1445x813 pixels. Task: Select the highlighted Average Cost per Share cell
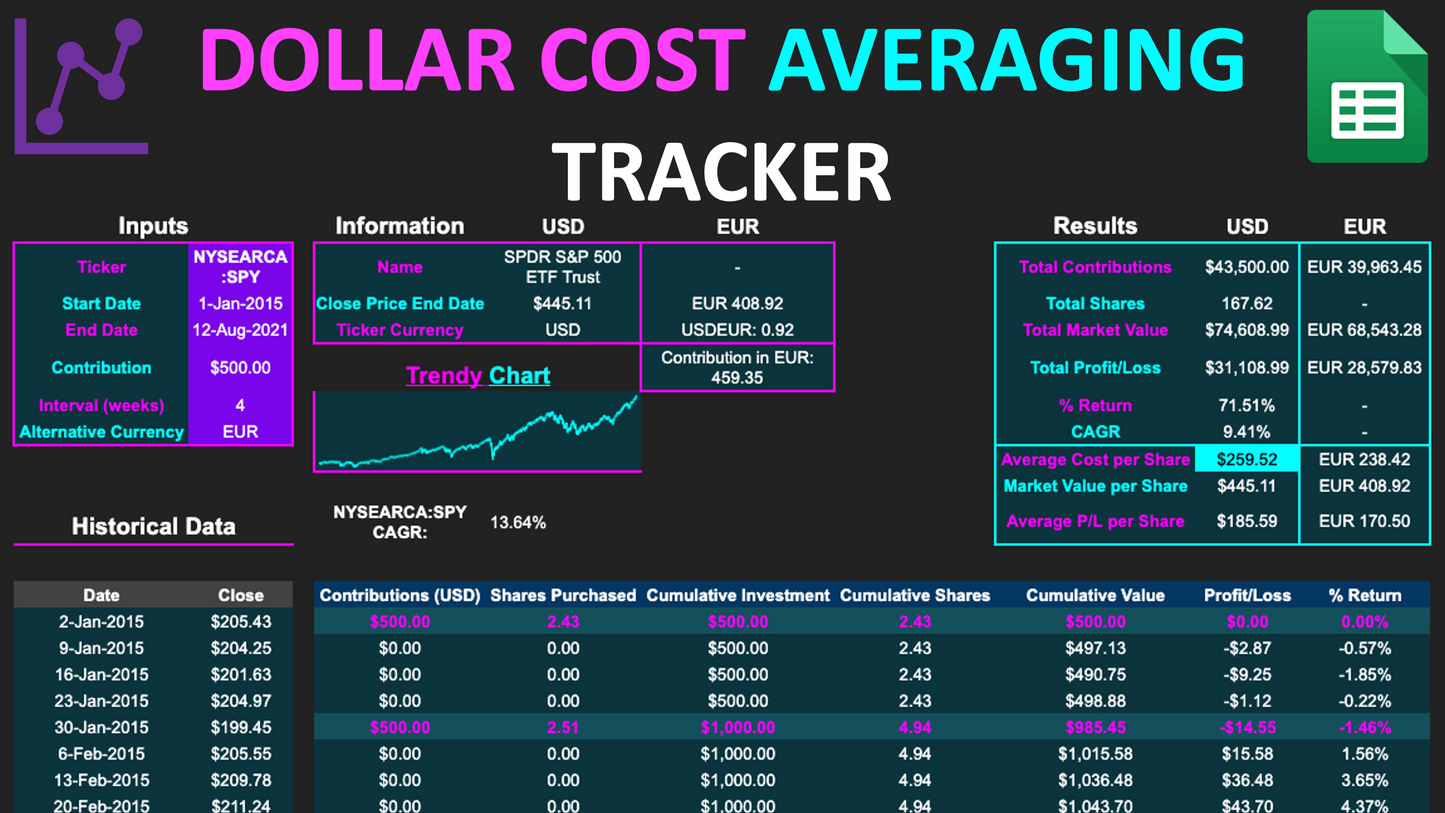(x=1248, y=459)
